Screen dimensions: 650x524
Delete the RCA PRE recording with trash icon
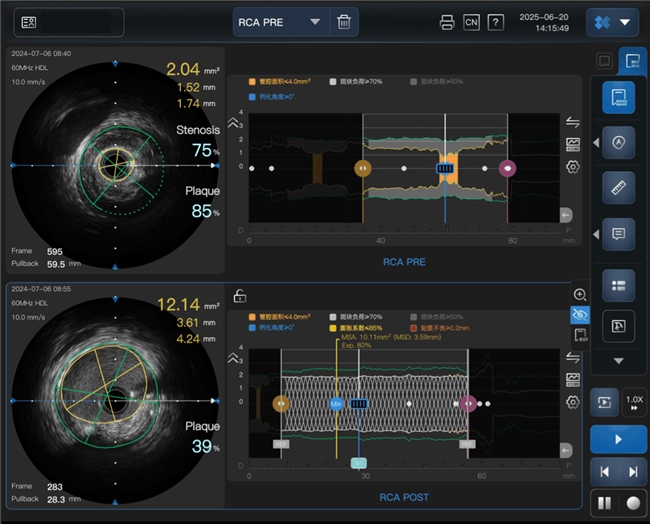(344, 22)
